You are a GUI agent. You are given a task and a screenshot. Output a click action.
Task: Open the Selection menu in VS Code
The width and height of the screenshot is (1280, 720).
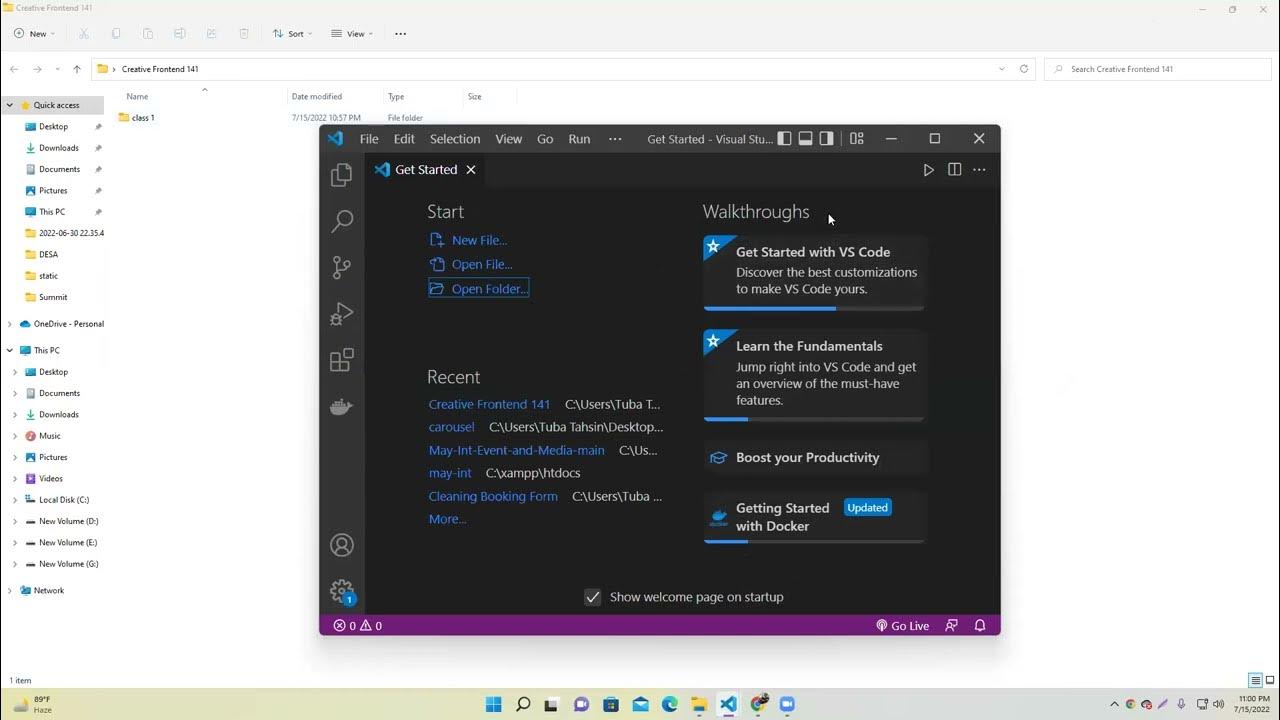click(455, 139)
